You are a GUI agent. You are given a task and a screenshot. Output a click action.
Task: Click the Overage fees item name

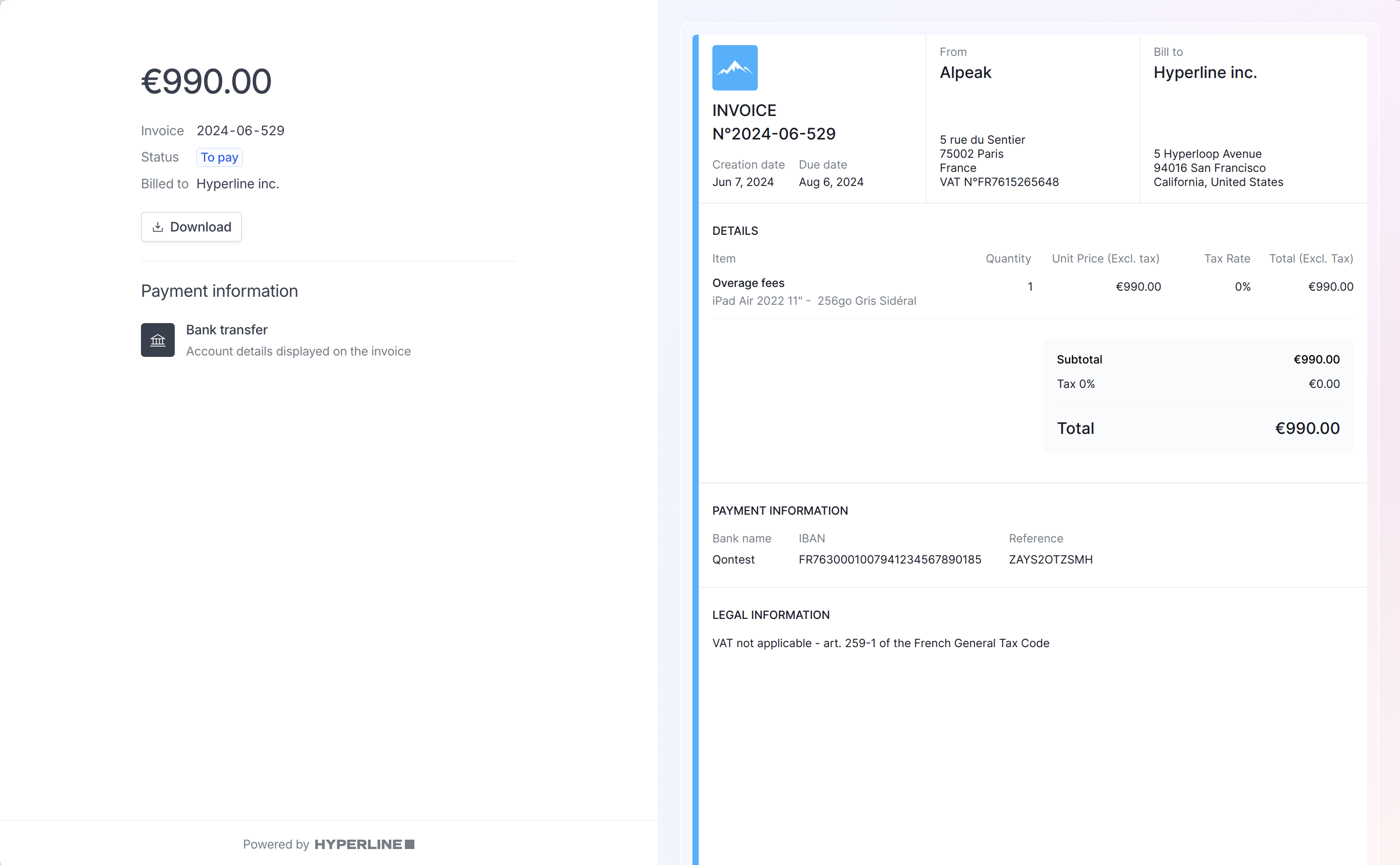pyautogui.click(x=748, y=283)
